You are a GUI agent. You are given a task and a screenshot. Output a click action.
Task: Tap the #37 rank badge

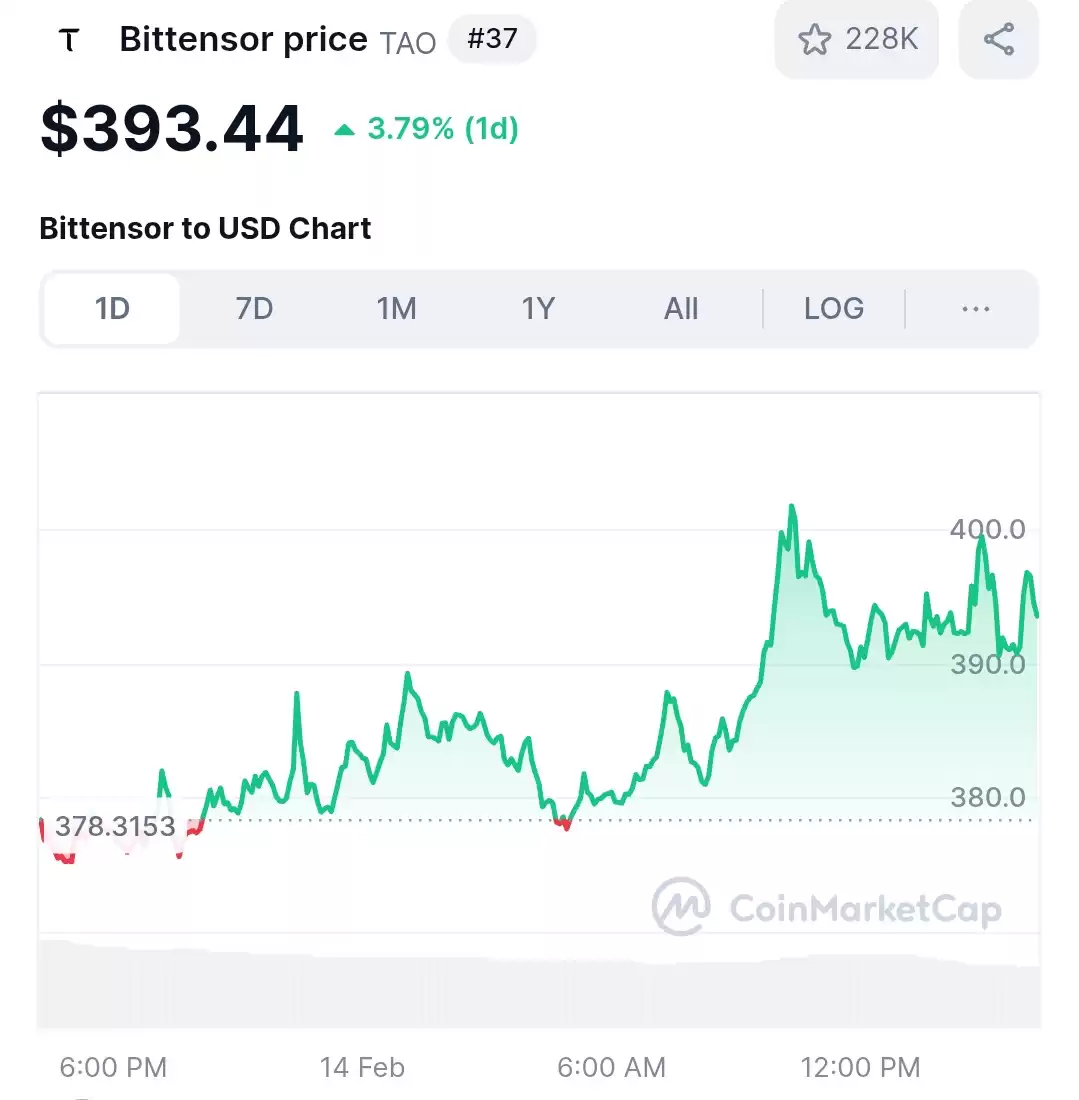tap(492, 39)
